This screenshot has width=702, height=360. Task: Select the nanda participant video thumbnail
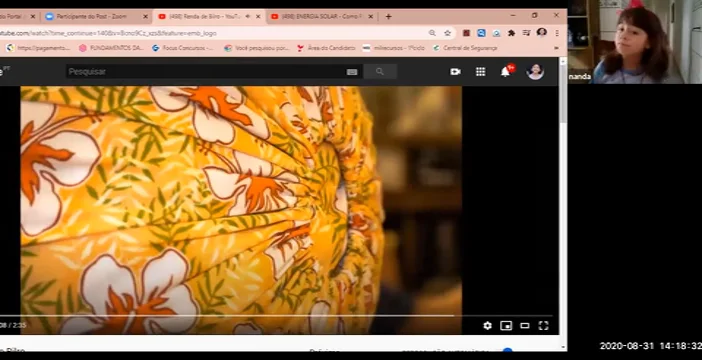[x=635, y=42]
